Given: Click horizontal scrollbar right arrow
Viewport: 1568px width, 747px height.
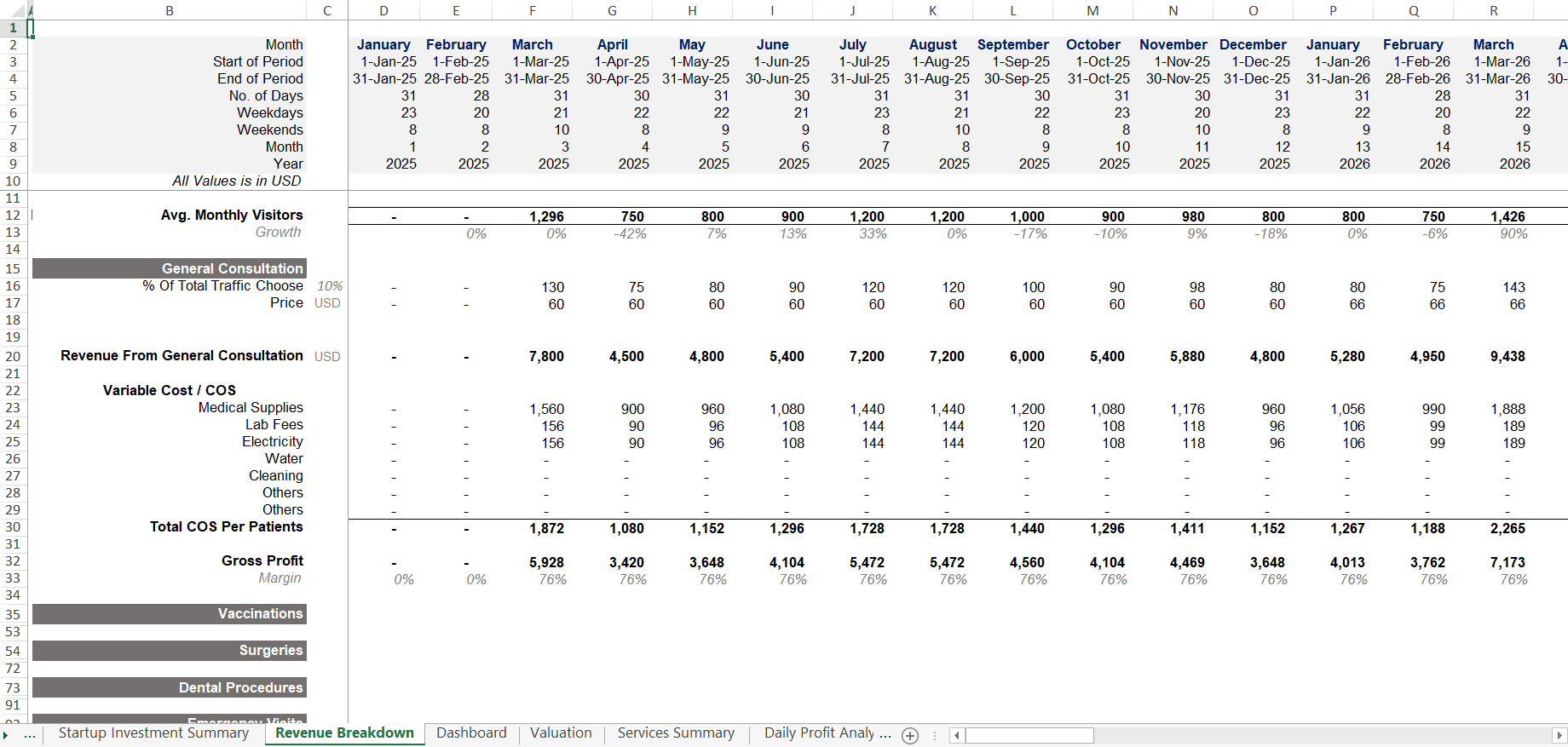Looking at the screenshot, I should [x=1559, y=735].
